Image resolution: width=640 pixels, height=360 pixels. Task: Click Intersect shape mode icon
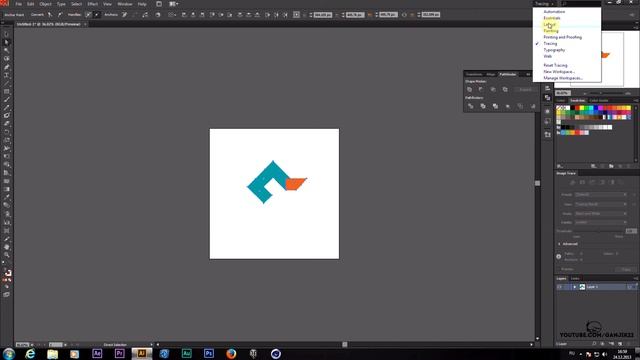[493, 89]
